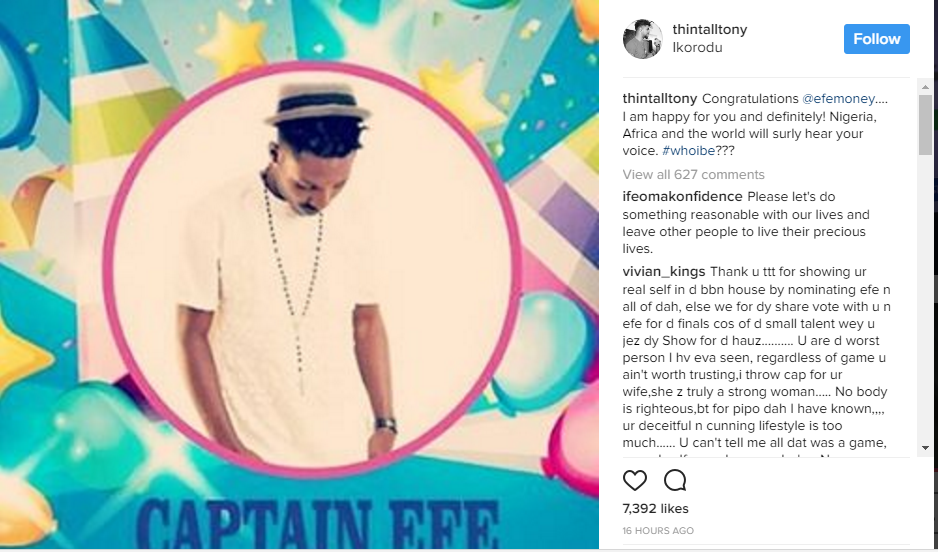Click the comment speech bubble icon
This screenshot has width=938, height=552.
[x=675, y=480]
